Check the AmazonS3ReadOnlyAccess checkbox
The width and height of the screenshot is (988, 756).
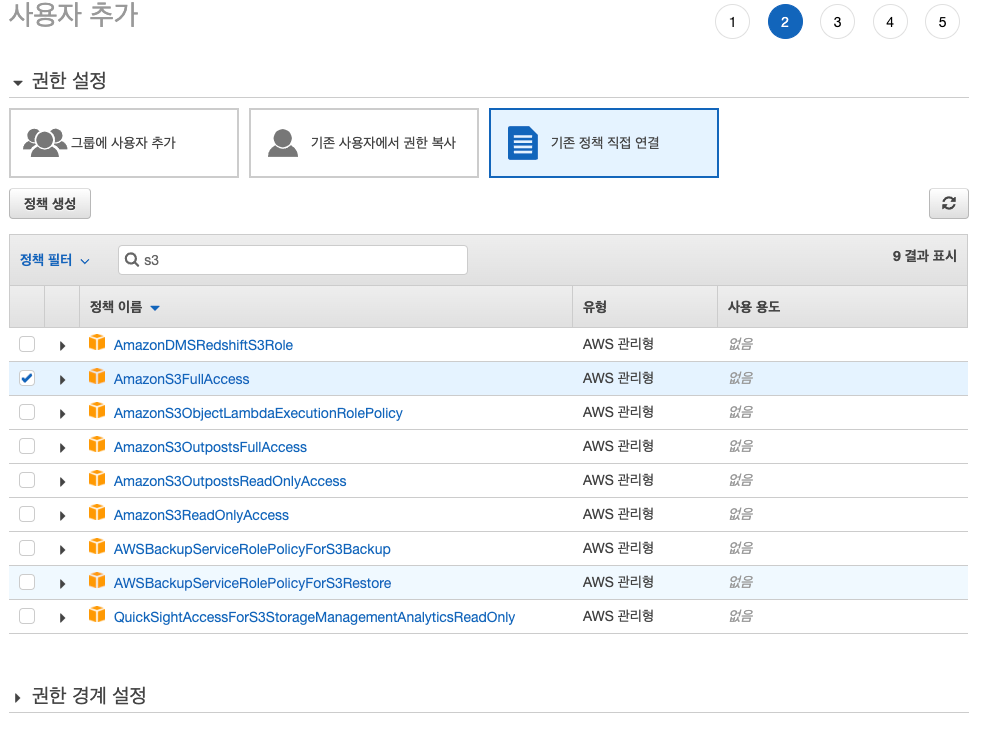27,514
